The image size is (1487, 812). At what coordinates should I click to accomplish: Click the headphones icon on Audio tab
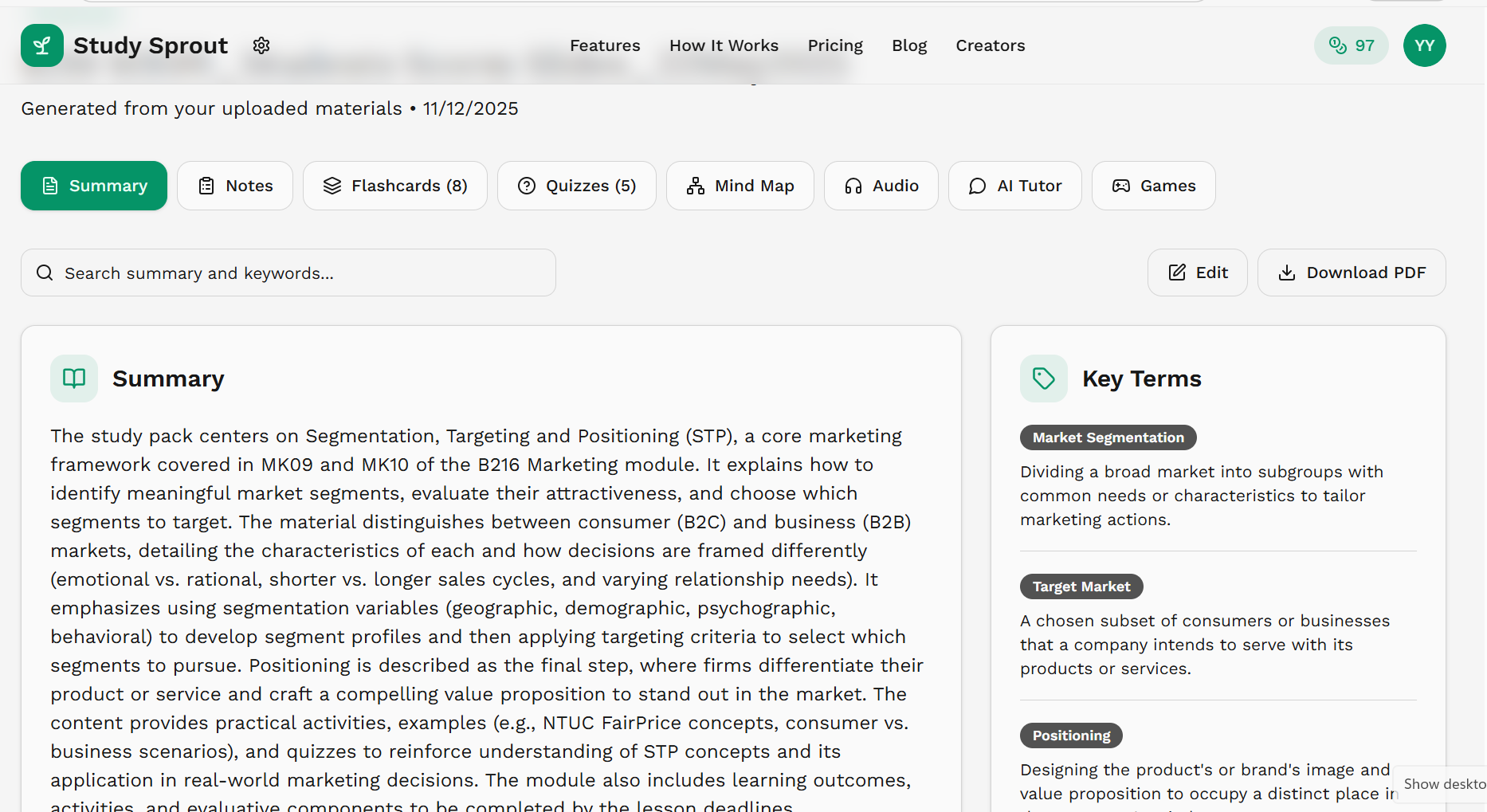pos(853,186)
